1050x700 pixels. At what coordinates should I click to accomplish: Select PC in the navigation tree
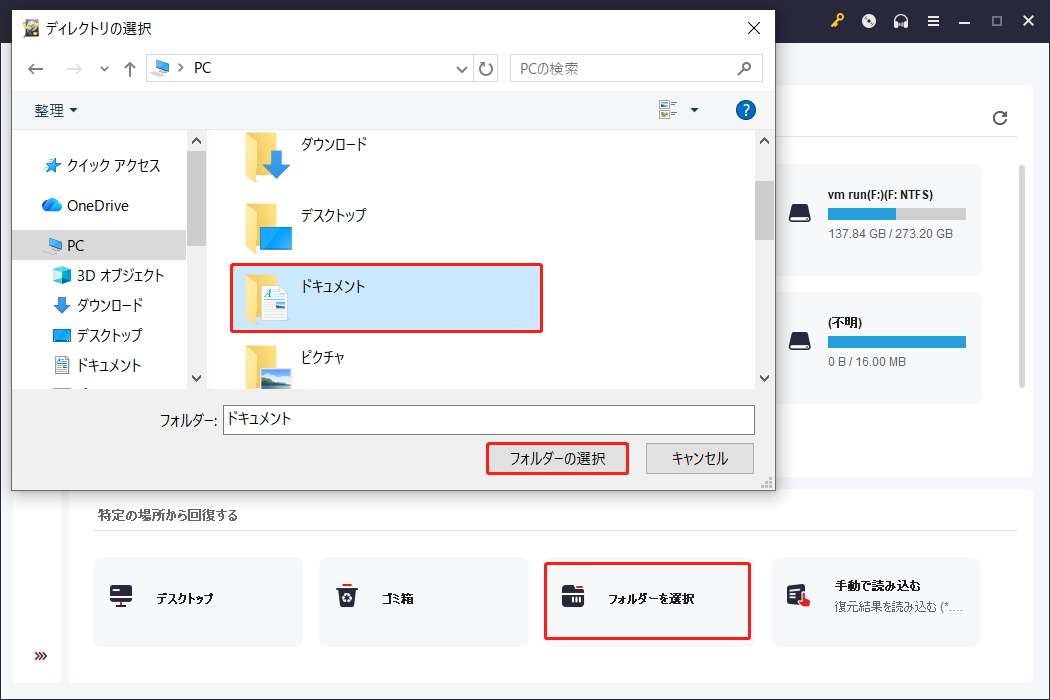99,245
